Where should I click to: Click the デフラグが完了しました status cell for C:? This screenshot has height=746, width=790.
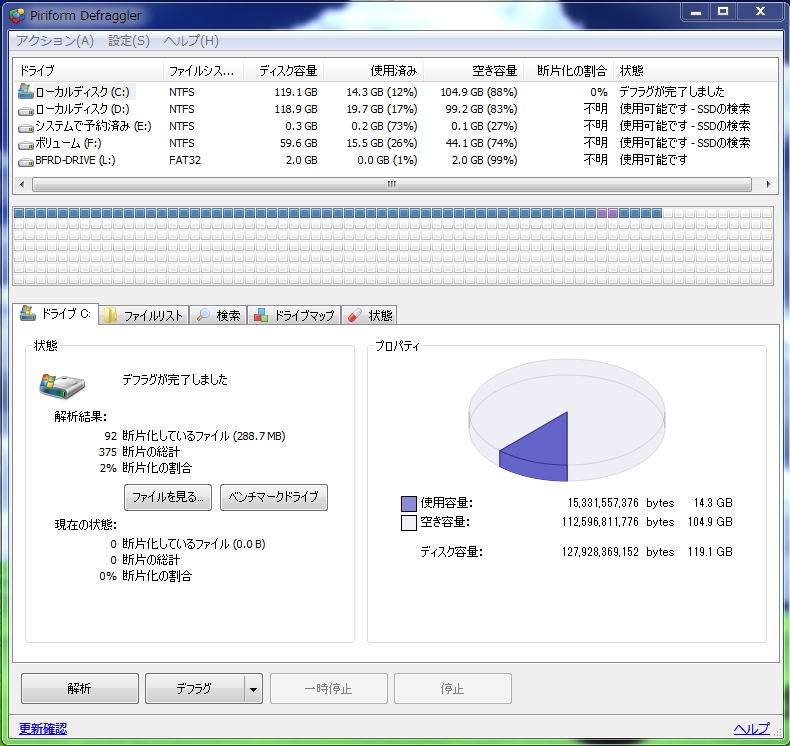(x=672, y=92)
